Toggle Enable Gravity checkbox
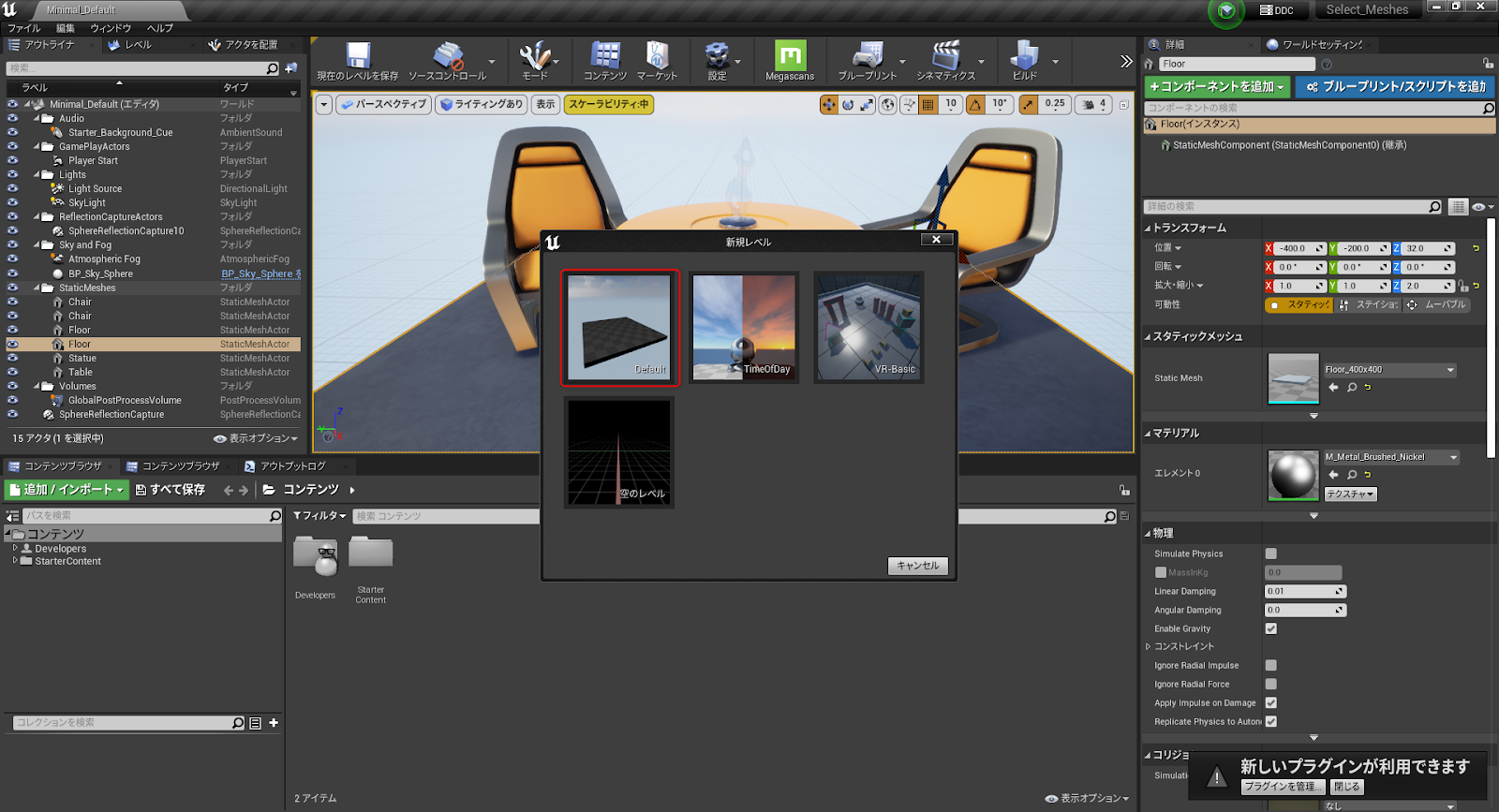Viewport: 1499px width, 812px height. [x=1271, y=628]
